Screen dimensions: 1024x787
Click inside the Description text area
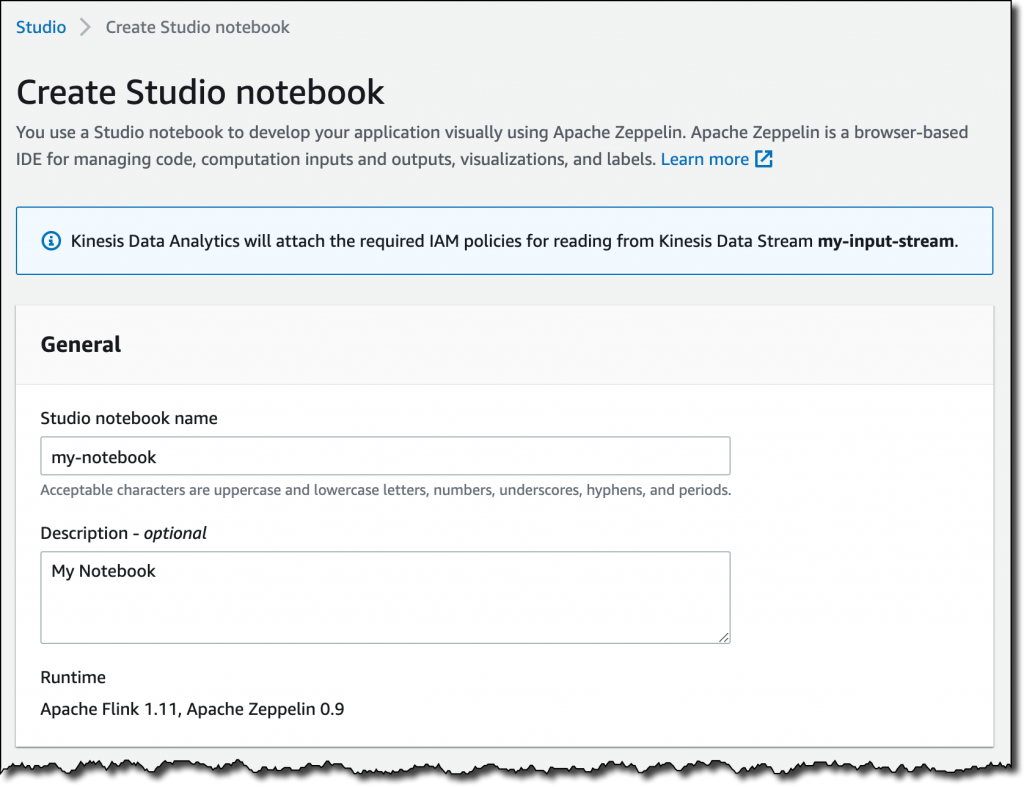[385, 597]
